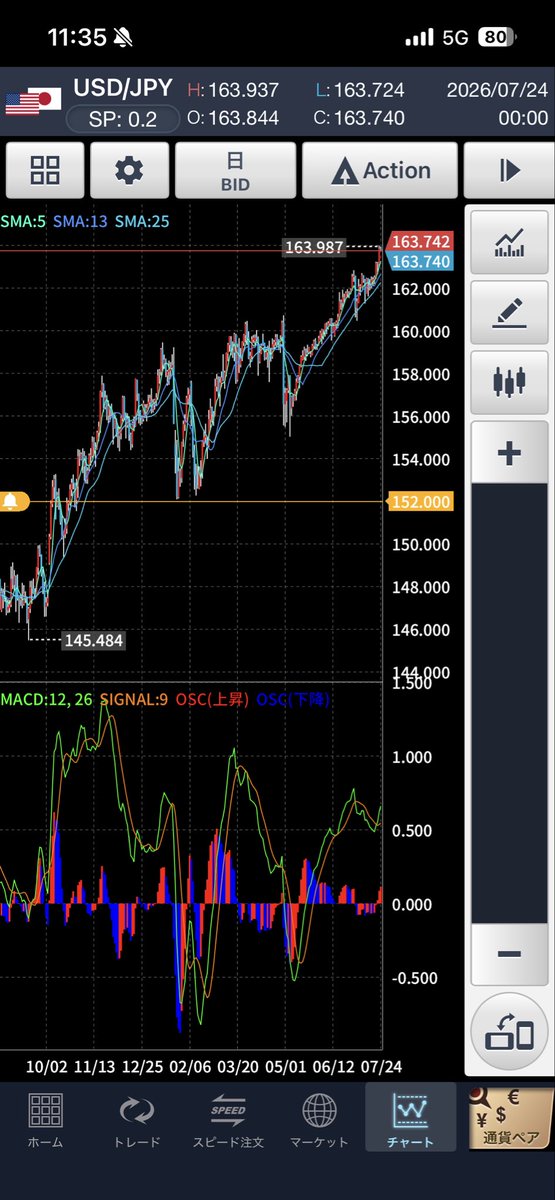Tap the 5G cellular status indicator
The width and height of the screenshot is (555, 1200).
tap(456, 38)
